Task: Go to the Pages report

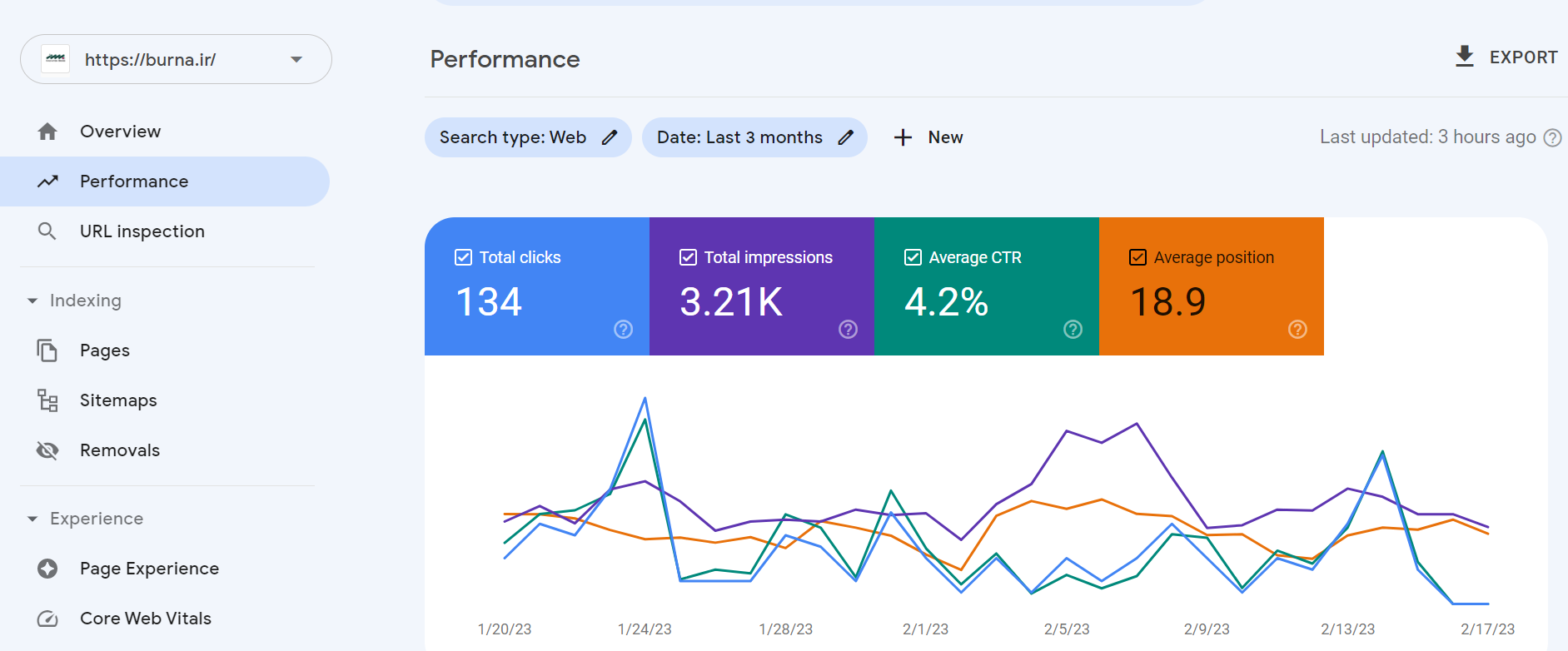Action: coord(105,350)
